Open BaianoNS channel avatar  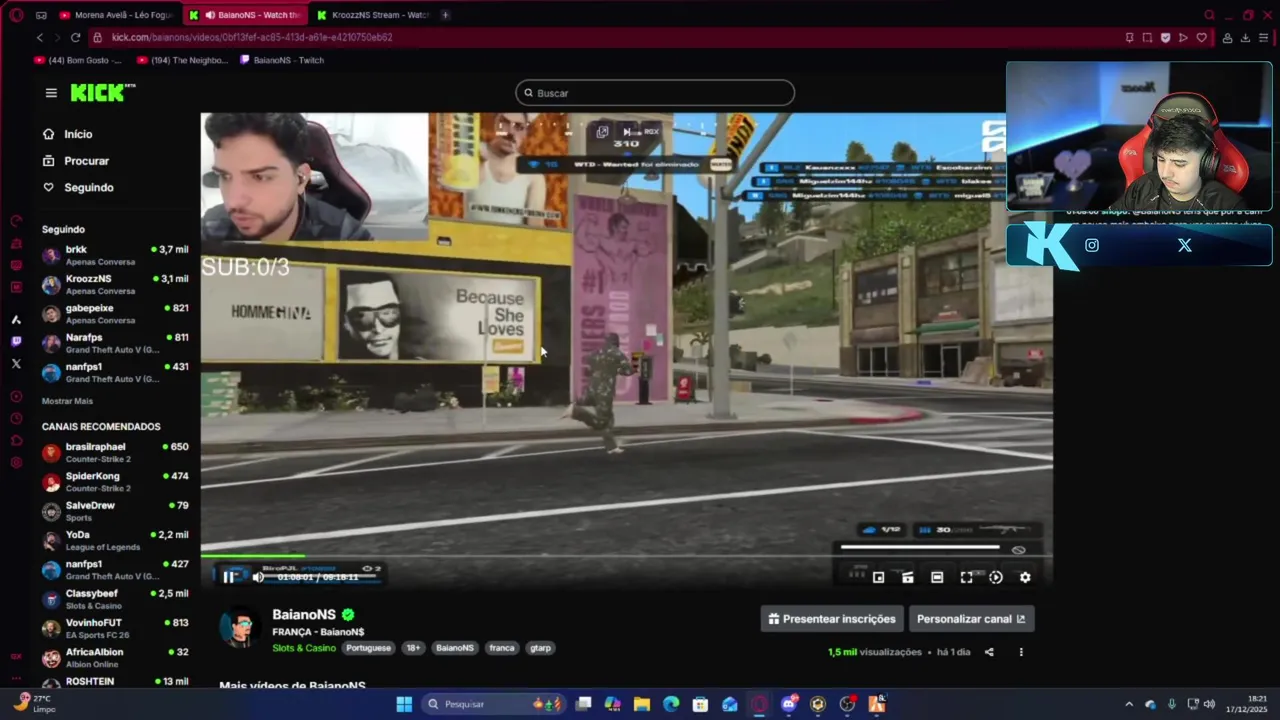(240, 629)
